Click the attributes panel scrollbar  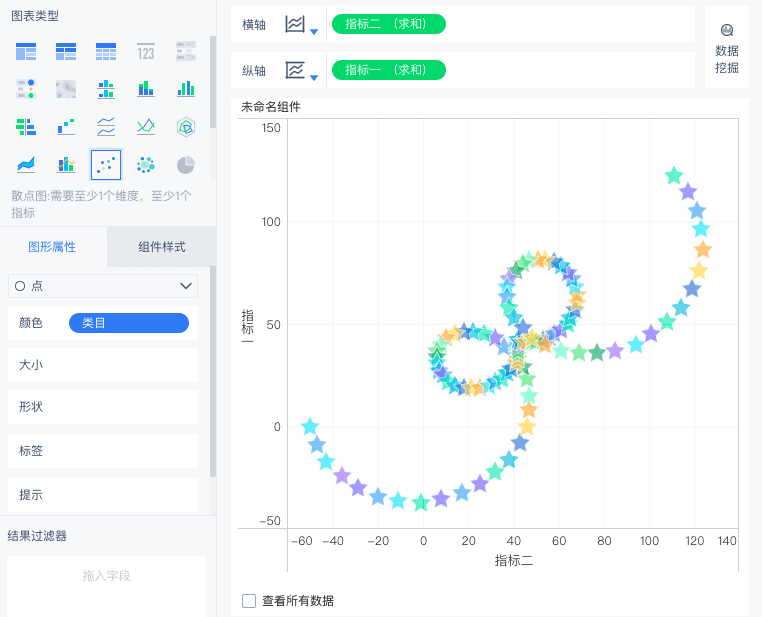(213, 372)
